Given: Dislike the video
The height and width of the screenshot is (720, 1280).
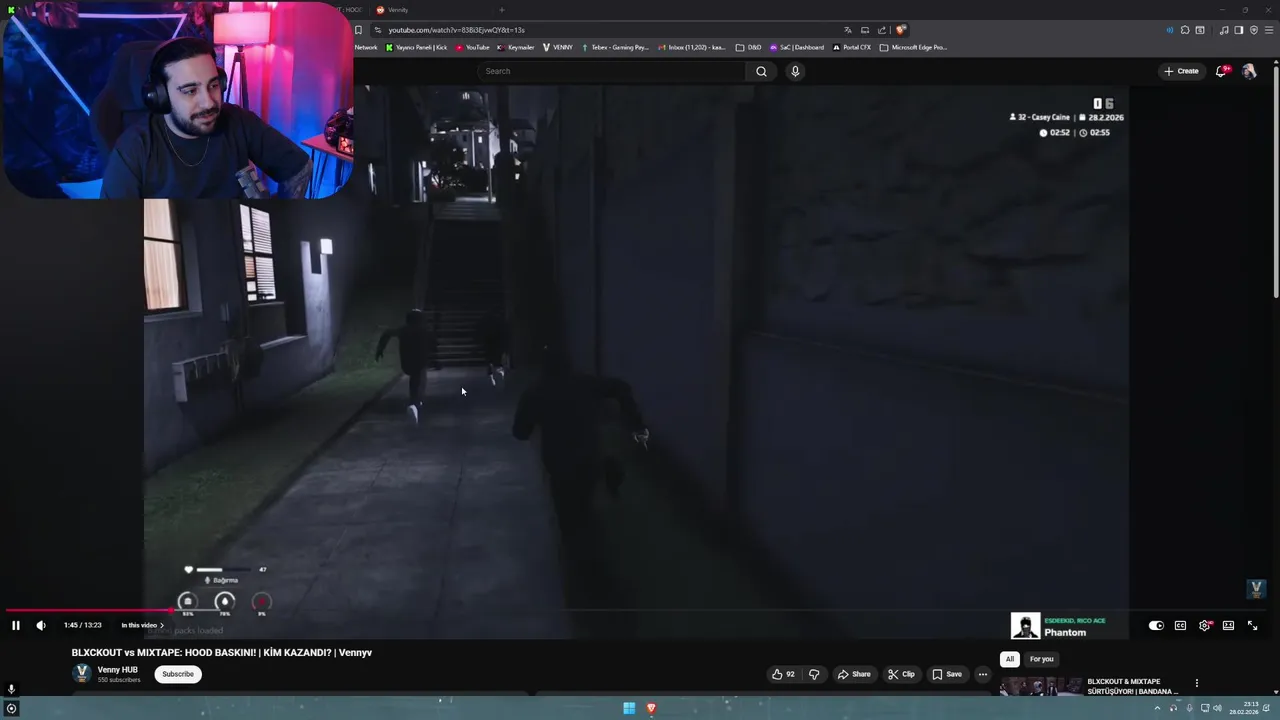Looking at the screenshot, I should [x=814, y=674].
